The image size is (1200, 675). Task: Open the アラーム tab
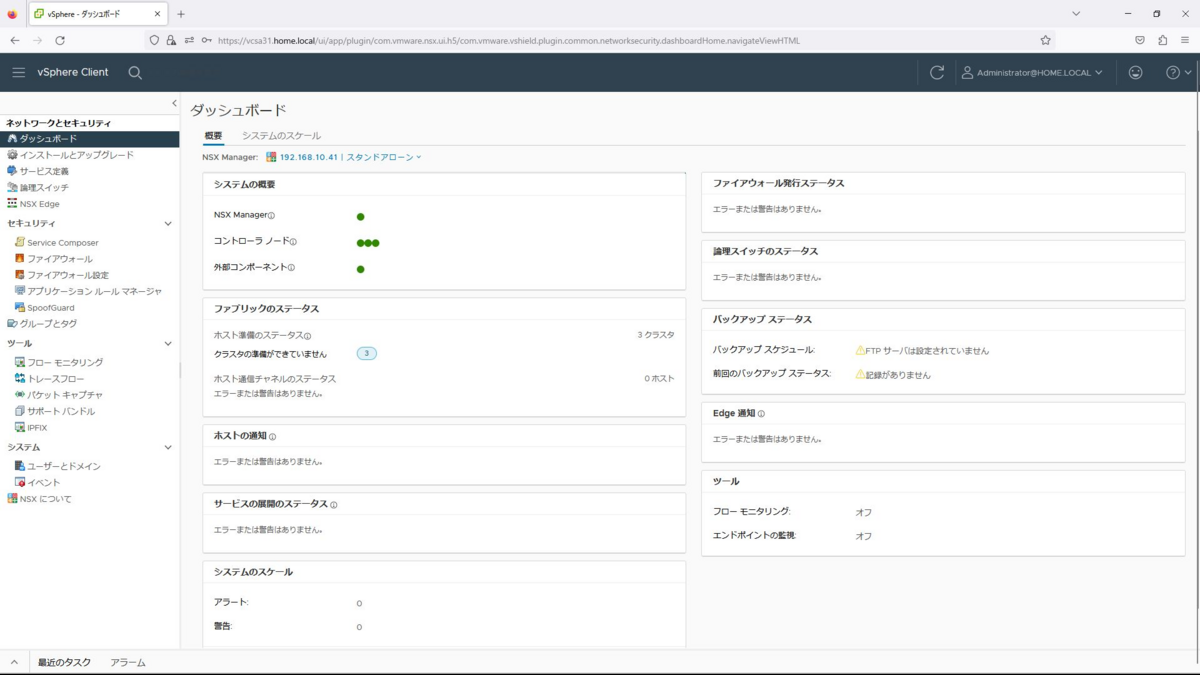(128, 662)
